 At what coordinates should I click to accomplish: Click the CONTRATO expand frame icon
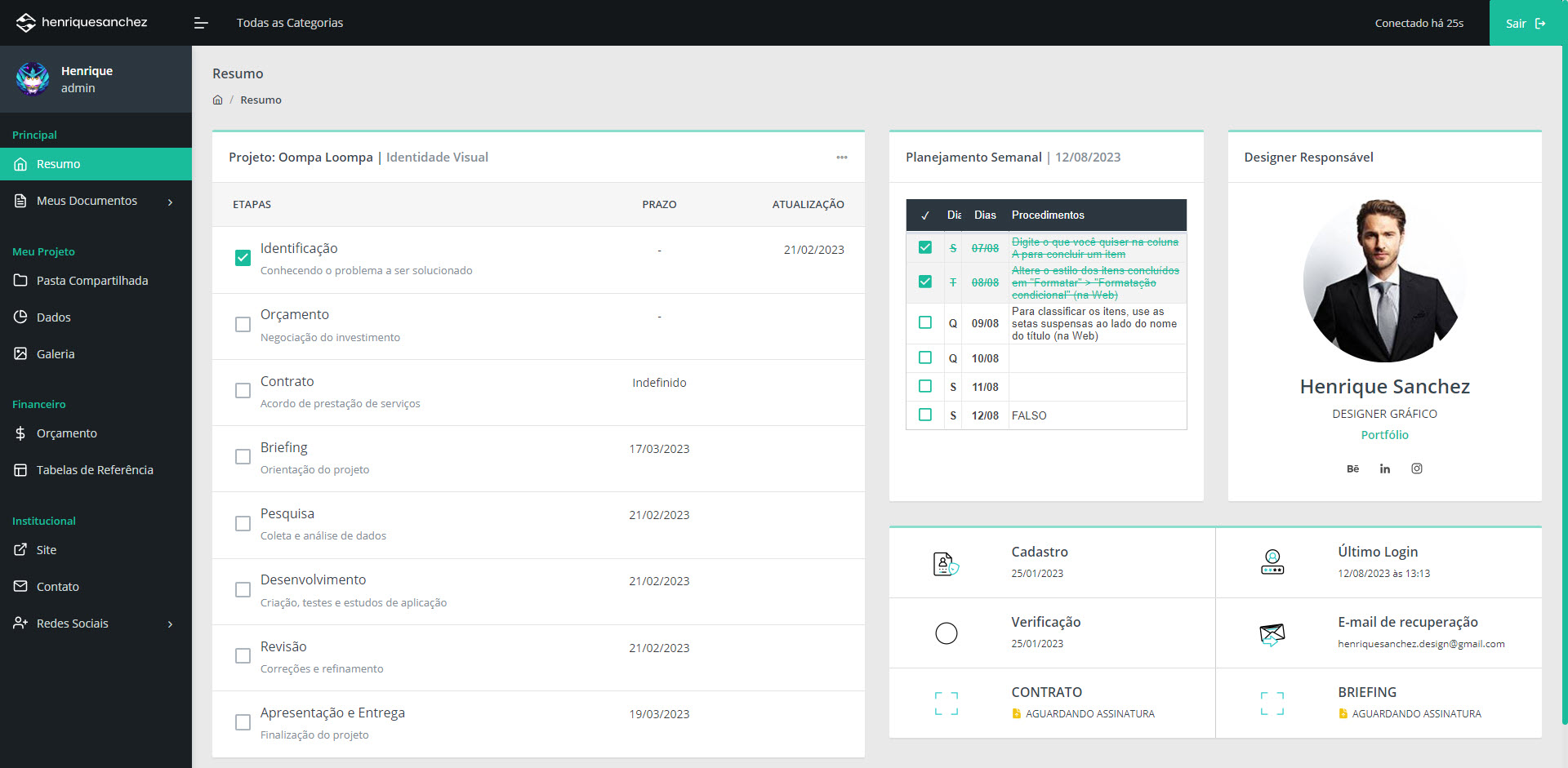[x=946, y=704]
